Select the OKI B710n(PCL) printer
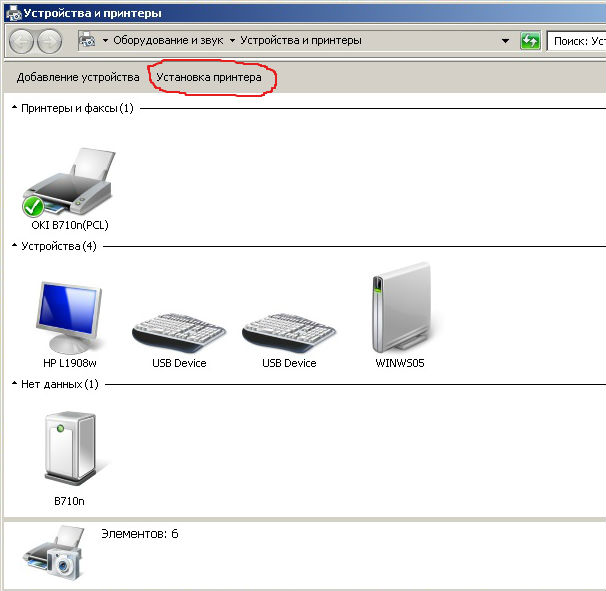The width and height of the screenshot is (606, 591). [x=69, y=184]
